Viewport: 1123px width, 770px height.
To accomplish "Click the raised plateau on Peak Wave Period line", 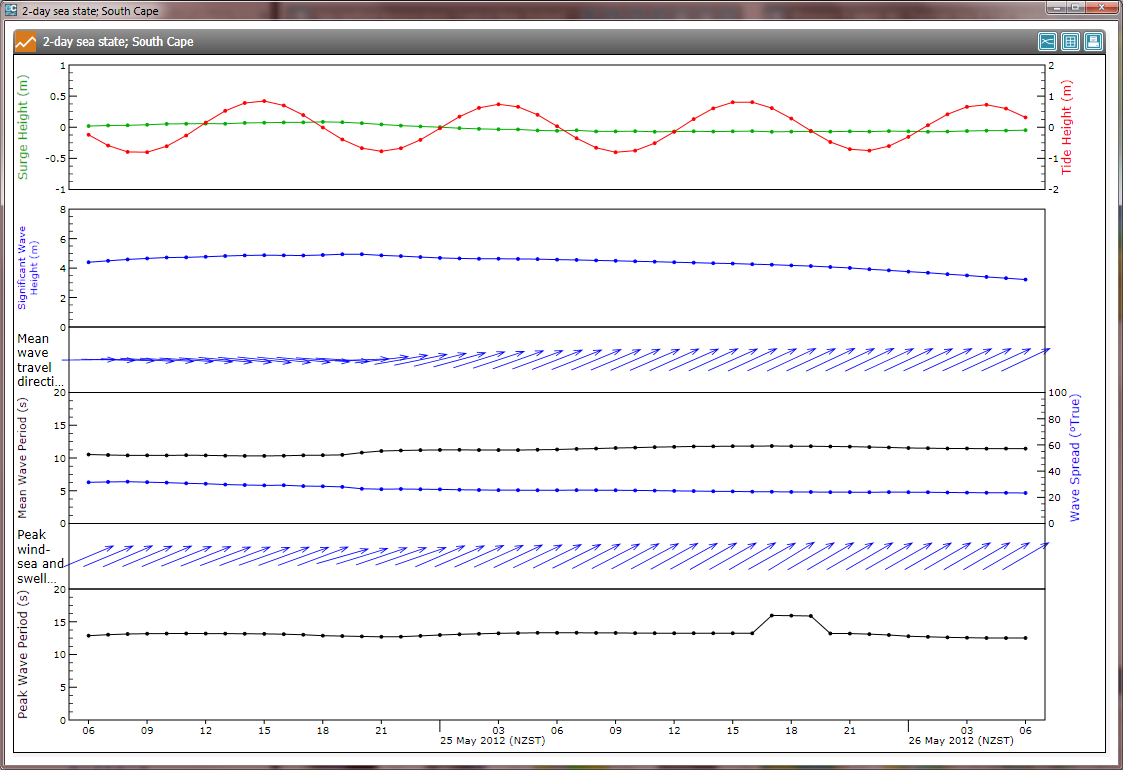I will (791, 615).
